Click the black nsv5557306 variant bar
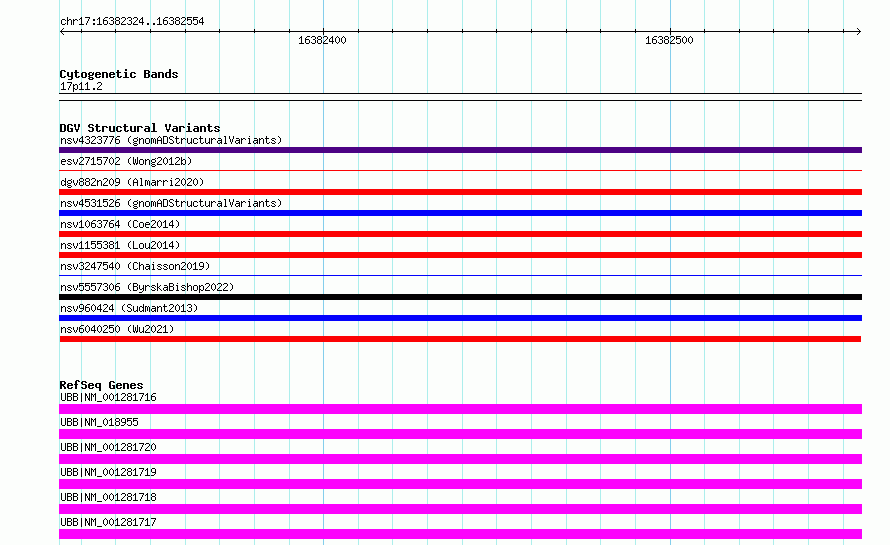The width and height of the screenshot is (890, 545). point(460,297)
